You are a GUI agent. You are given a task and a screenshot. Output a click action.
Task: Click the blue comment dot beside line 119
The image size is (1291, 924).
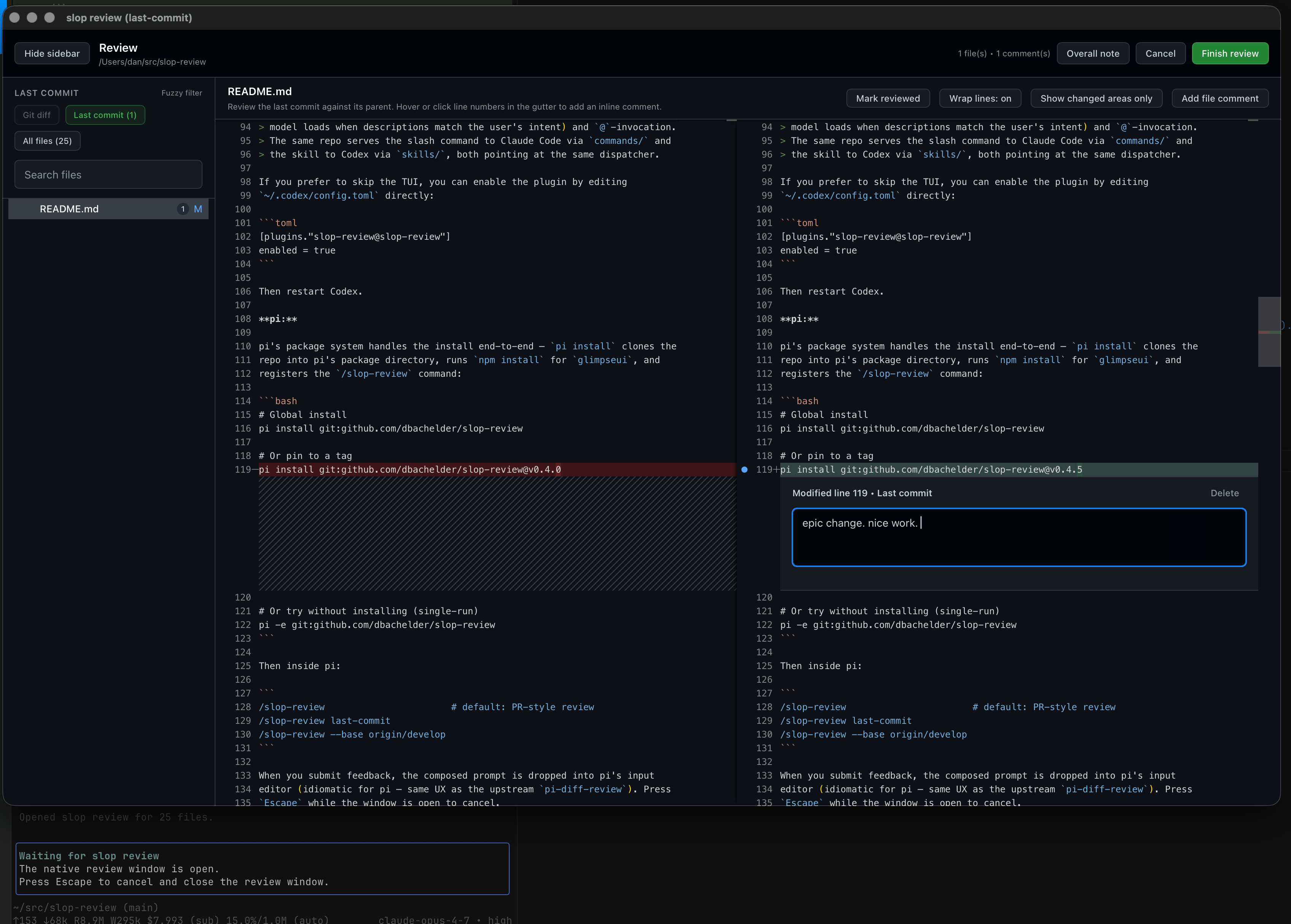click(x=744, y=470)
